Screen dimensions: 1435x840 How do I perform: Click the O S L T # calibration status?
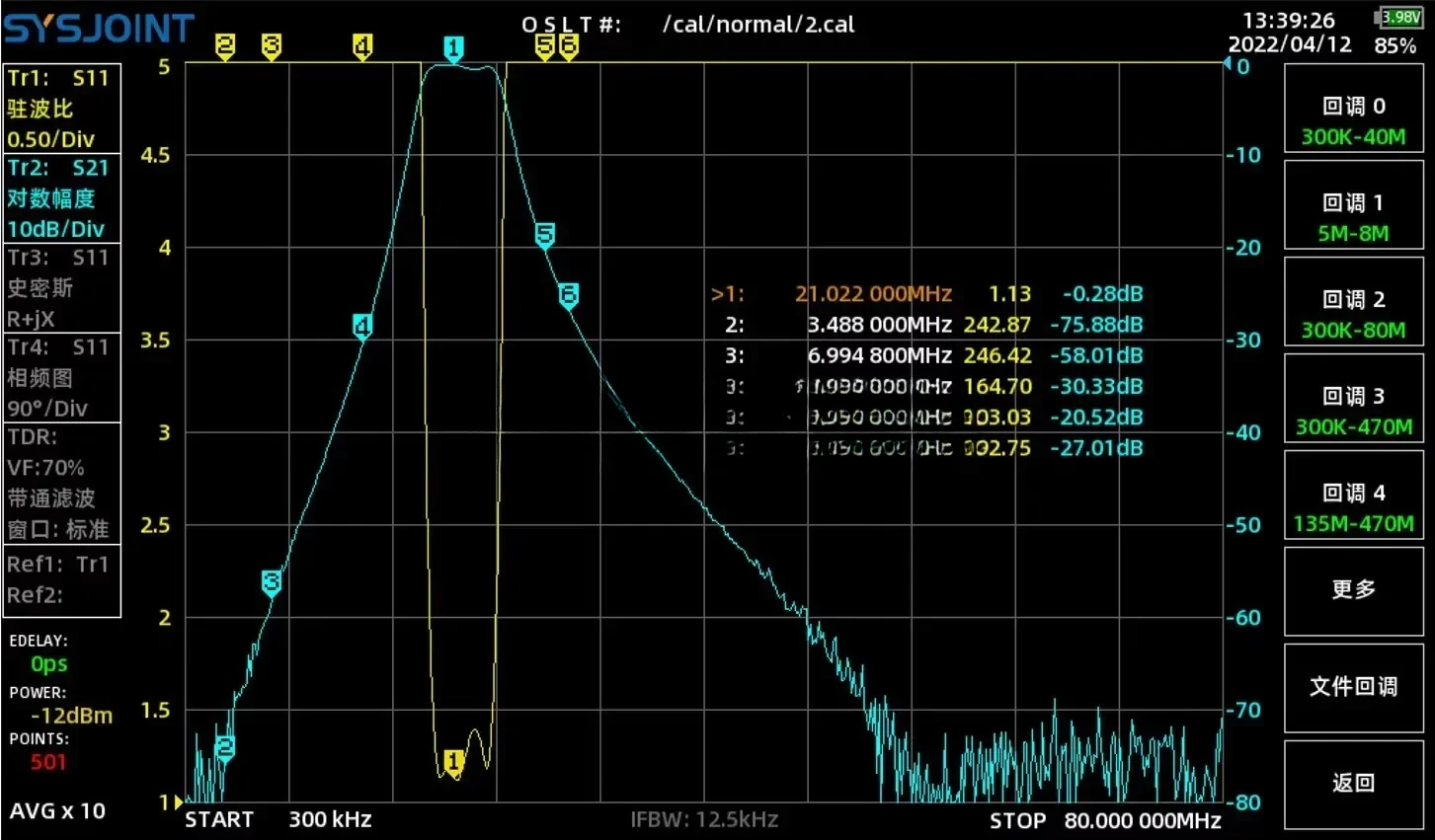[572, 25]
